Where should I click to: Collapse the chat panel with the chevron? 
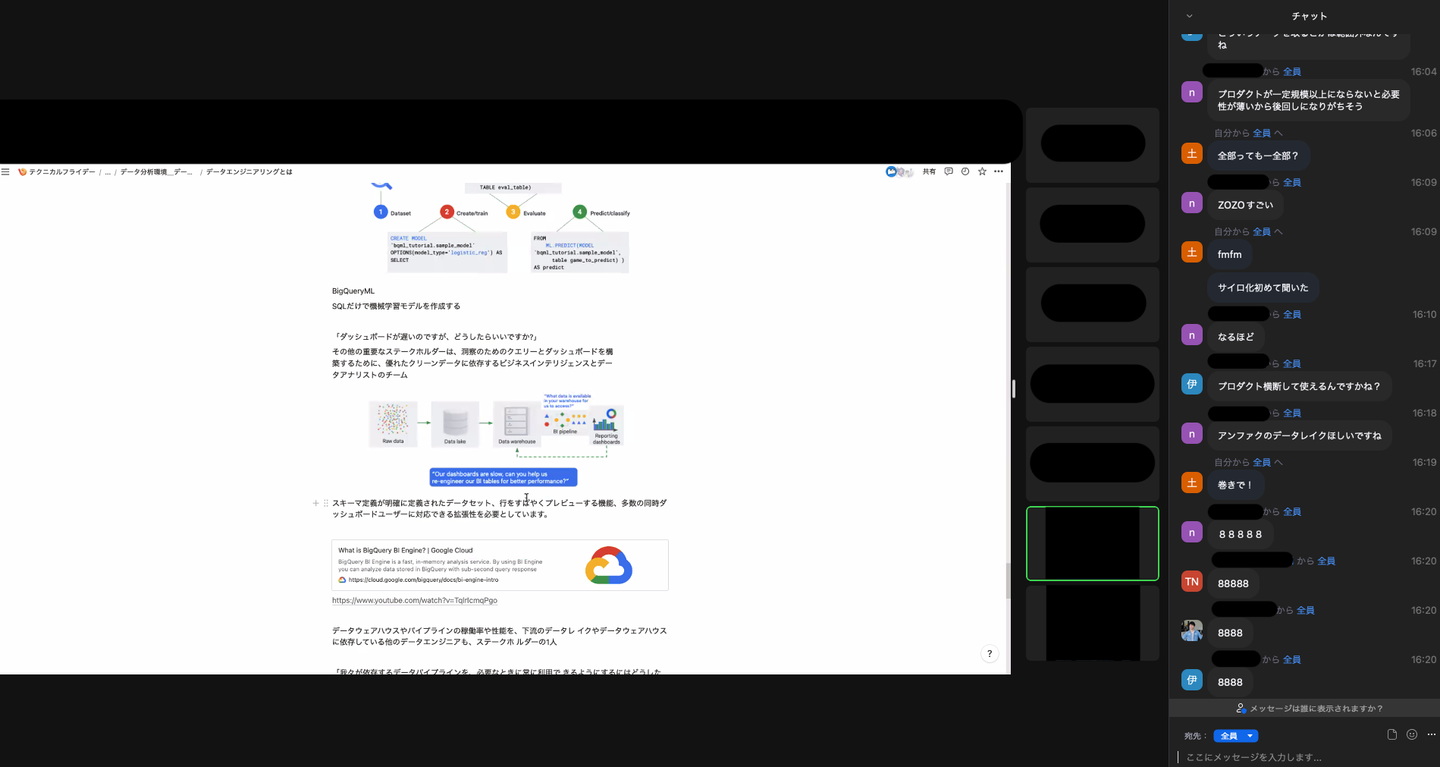pyautogui.click(x=1189, y=16)
